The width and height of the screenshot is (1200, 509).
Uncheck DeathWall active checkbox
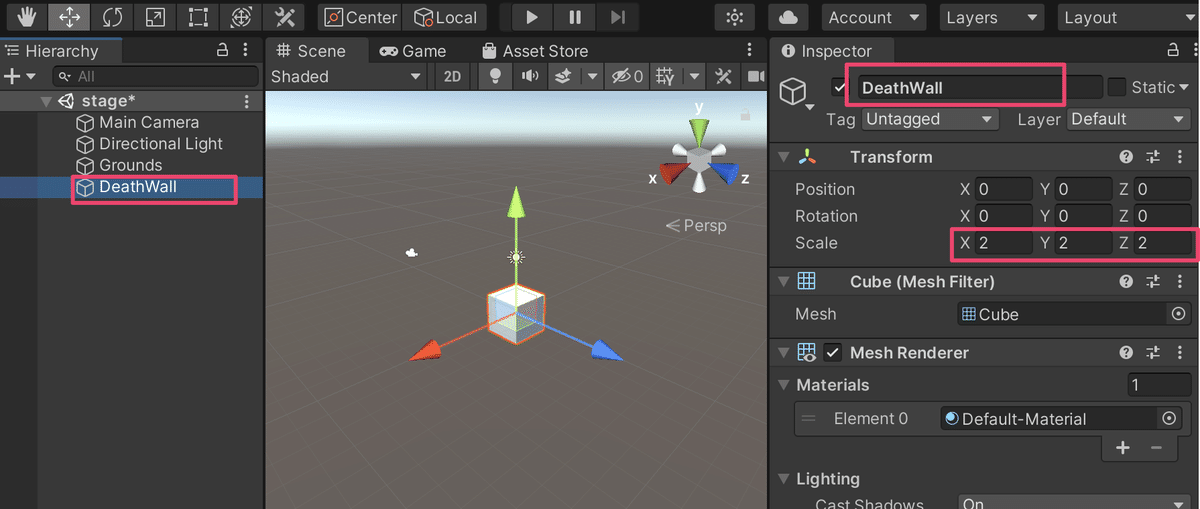(x=840, y=87)
